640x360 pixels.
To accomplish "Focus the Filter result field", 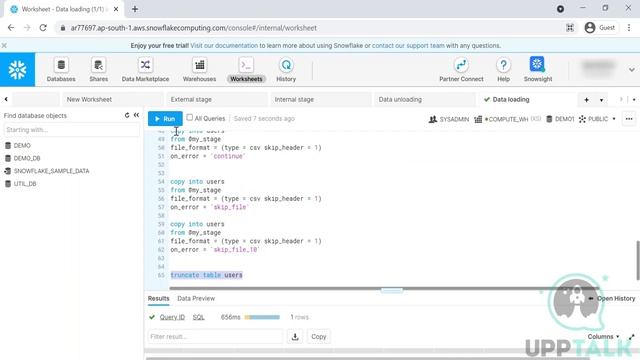I will [215, 337].
